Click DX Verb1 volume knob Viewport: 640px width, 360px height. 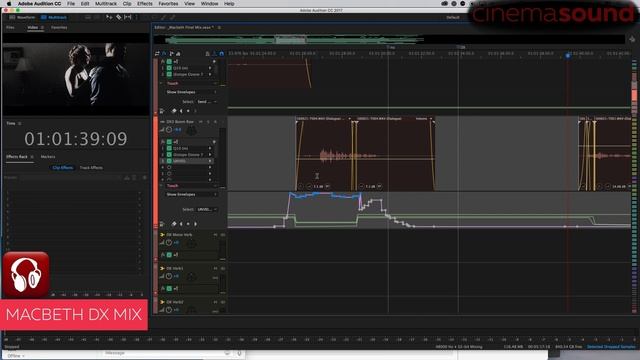[x=169, y=276]
